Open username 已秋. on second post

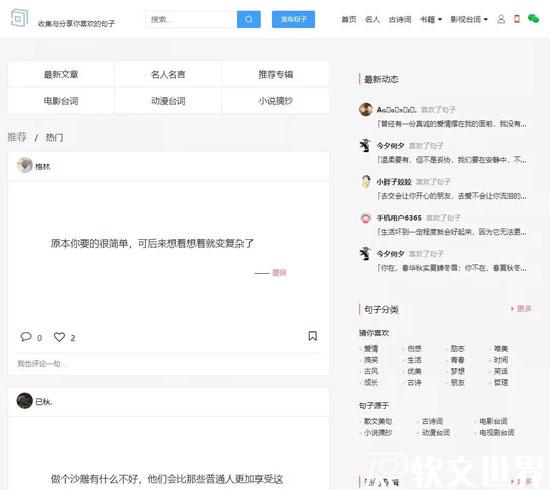(x=44, y=402)
